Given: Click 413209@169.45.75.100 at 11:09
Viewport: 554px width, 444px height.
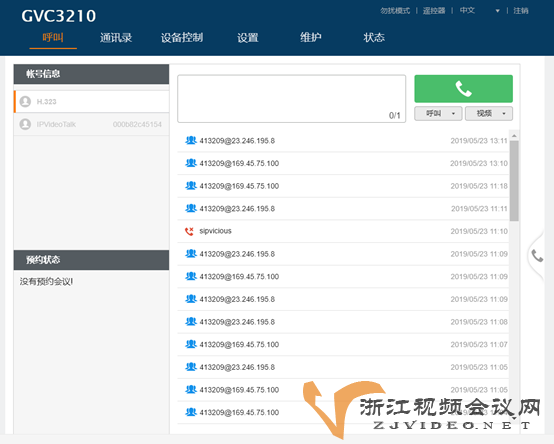Looking at the screenshot, I should pos(343,277).
